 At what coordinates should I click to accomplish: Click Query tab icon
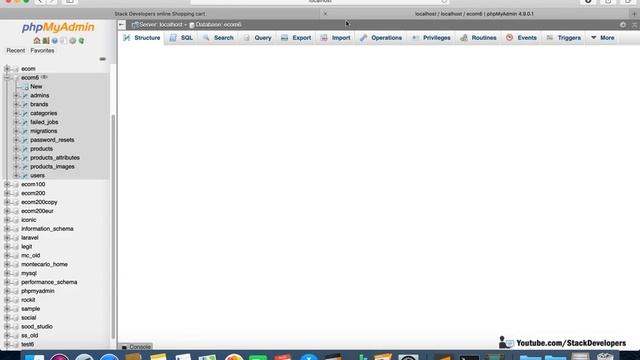pyautogui.click(x=247, y=38)
